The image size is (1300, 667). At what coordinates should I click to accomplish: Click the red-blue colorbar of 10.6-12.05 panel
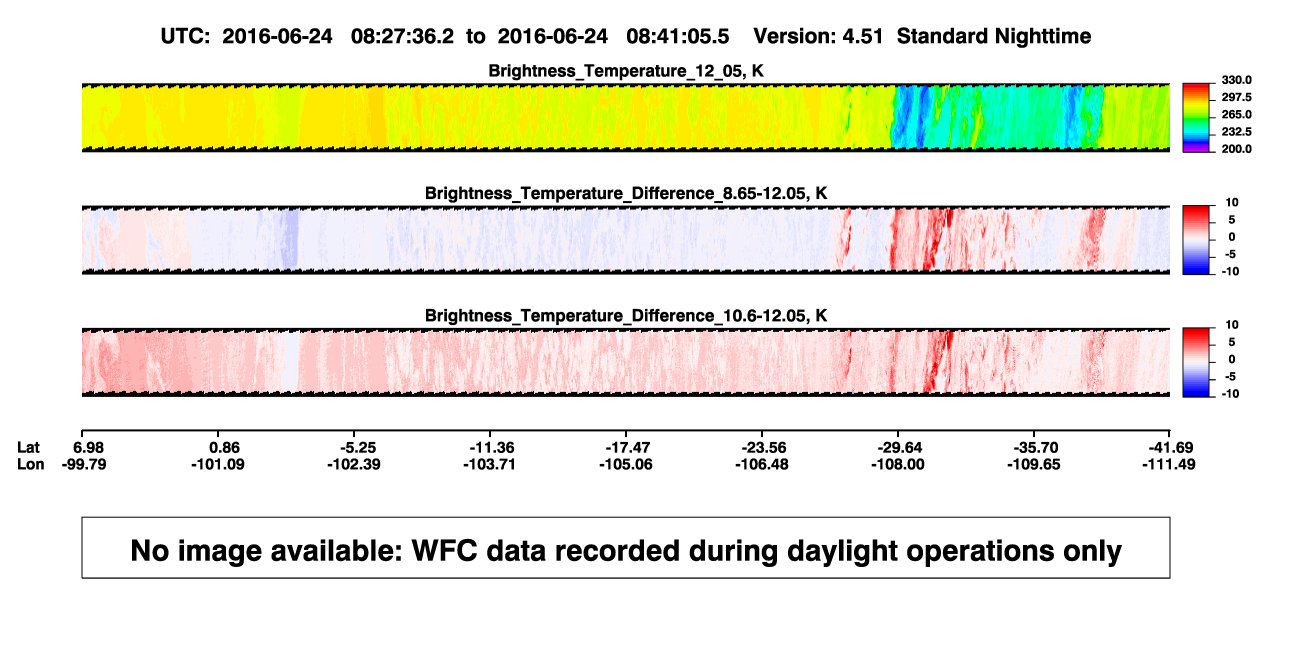[x=1197, y=362]
